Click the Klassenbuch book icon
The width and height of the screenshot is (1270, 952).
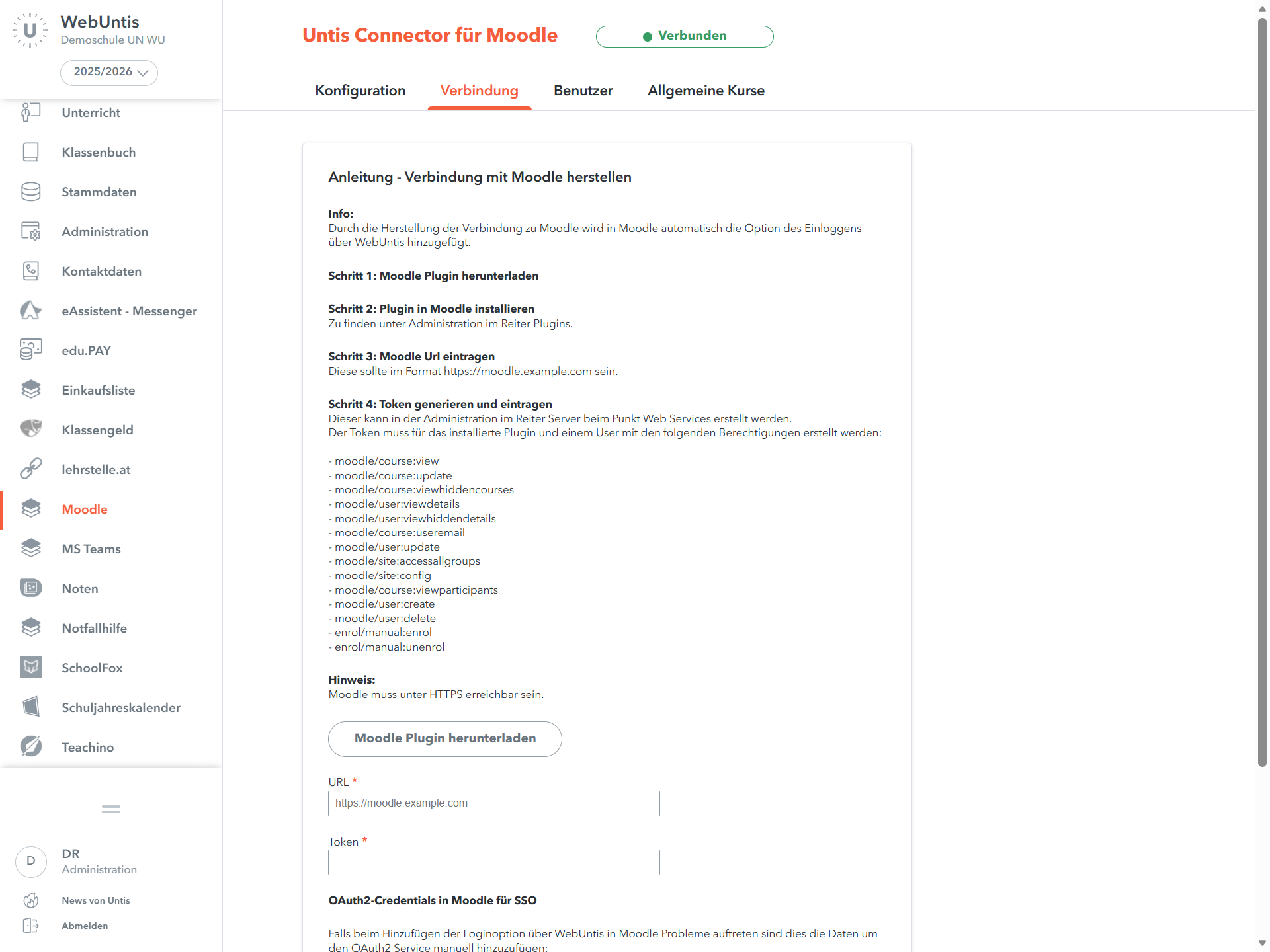[x=30, y=152]
